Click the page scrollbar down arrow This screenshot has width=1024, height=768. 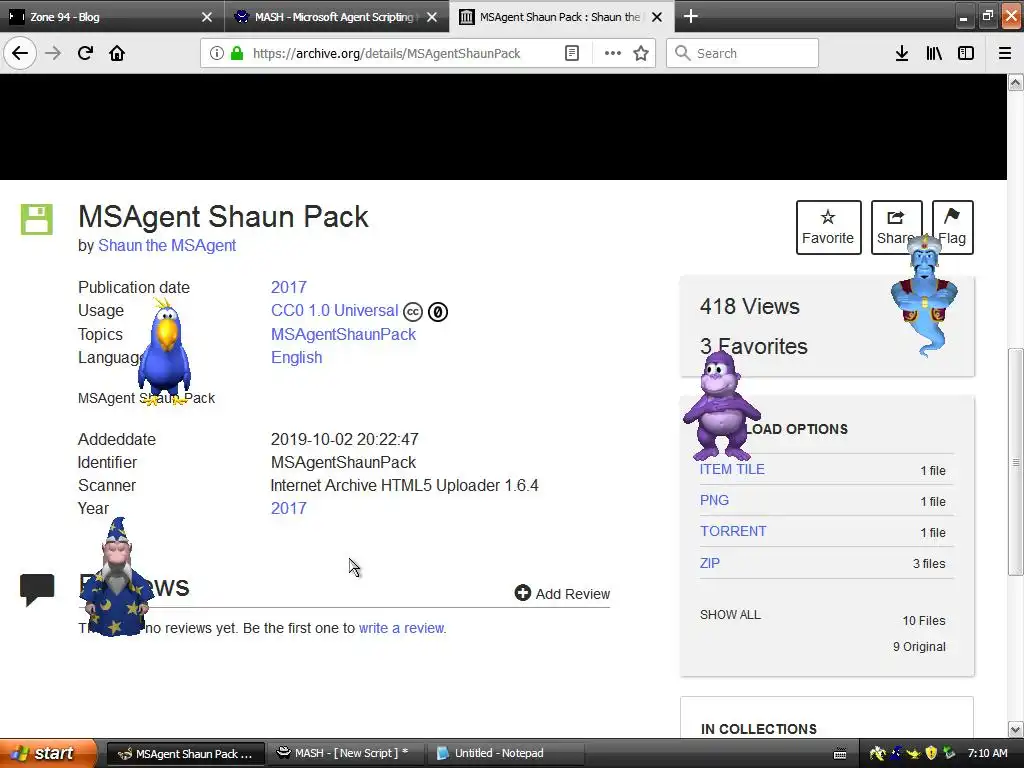click(1015, 729)
